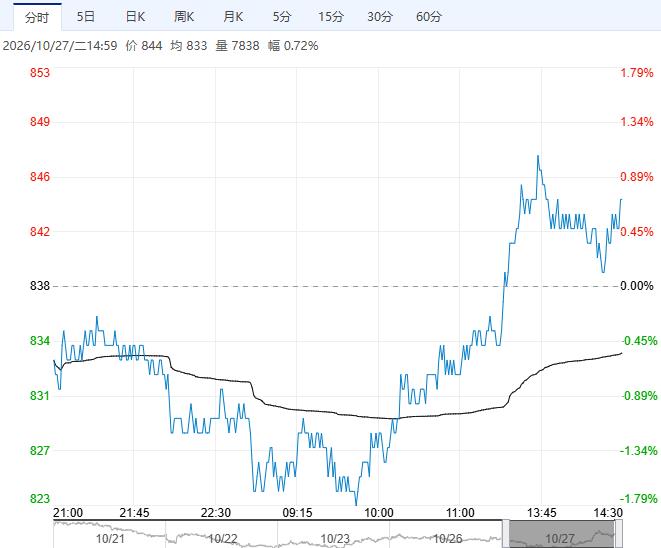Click the 853 price axis label
Viewport: 661px width, 548px height.
click(x=40, y=73)
